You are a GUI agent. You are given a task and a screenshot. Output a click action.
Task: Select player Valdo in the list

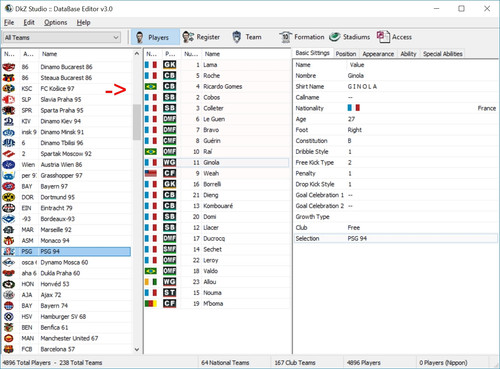pyautogui.click(x=217, y=271)
